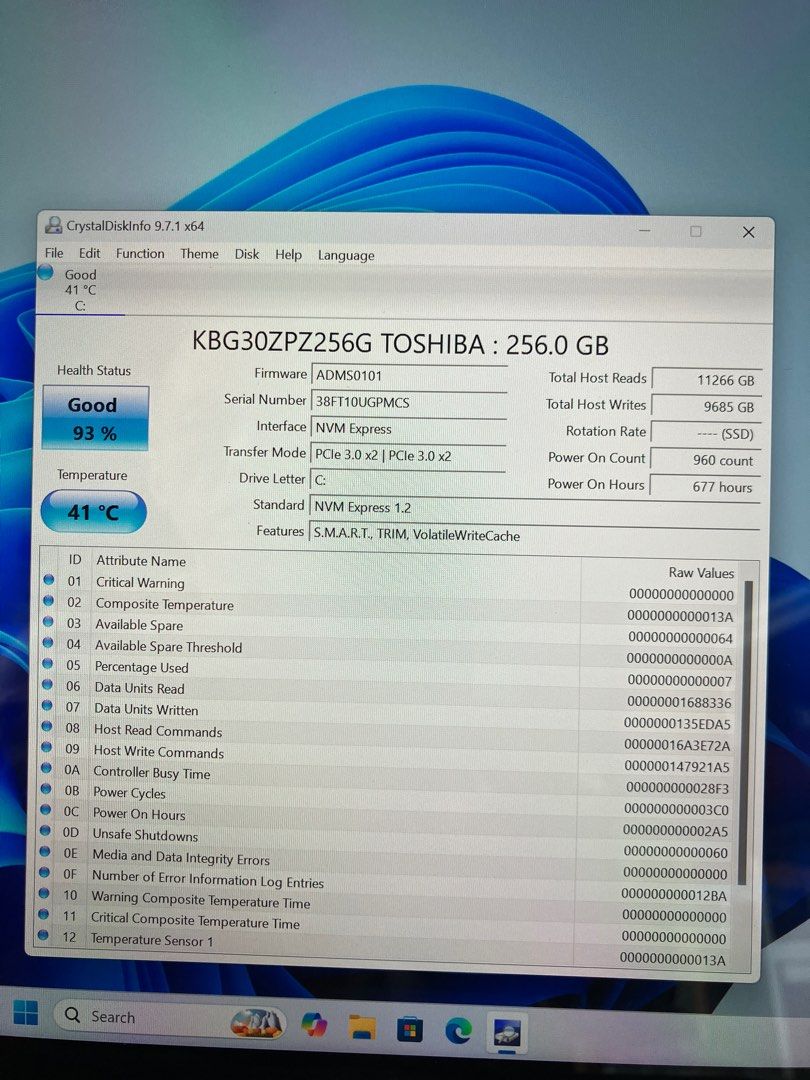Open the Theme menu
810x1080 pixels.
199,254
